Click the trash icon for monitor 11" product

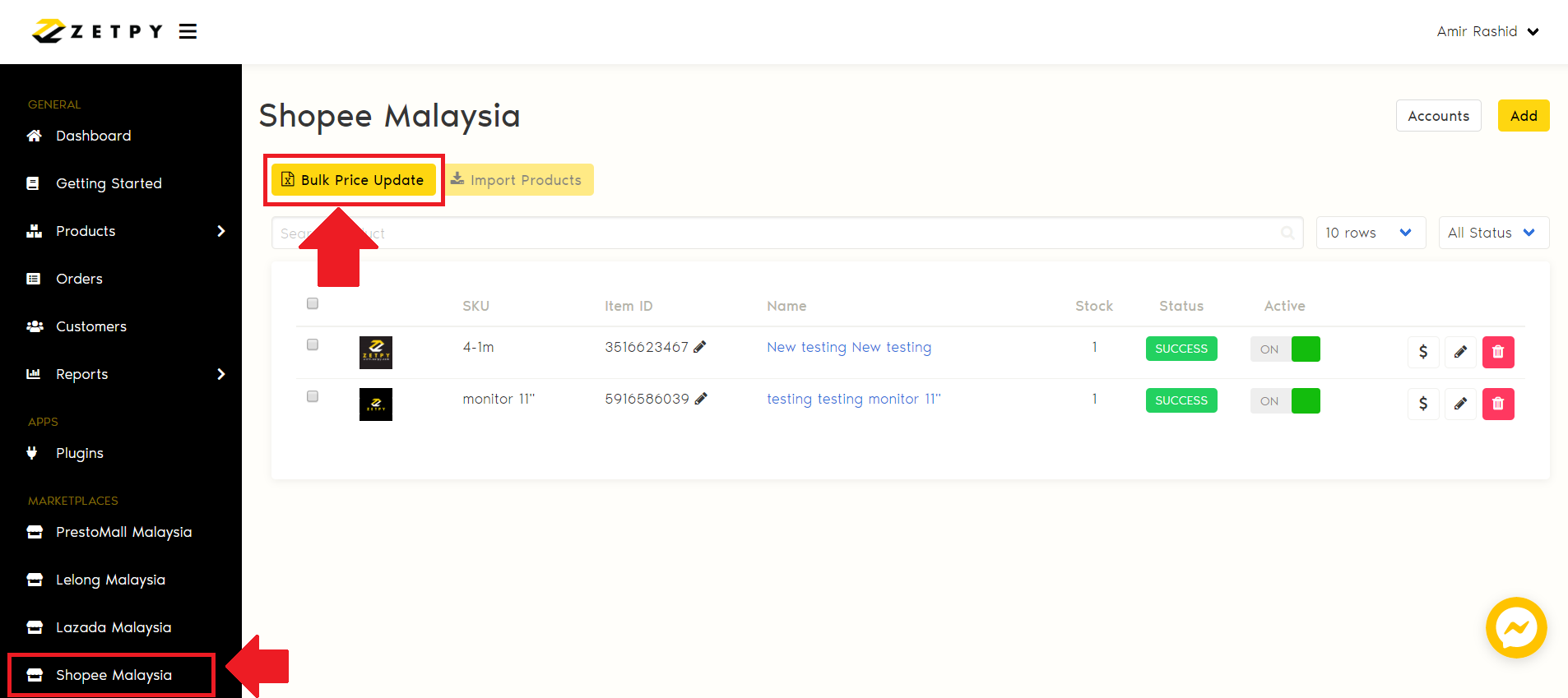pos(1497,404)
